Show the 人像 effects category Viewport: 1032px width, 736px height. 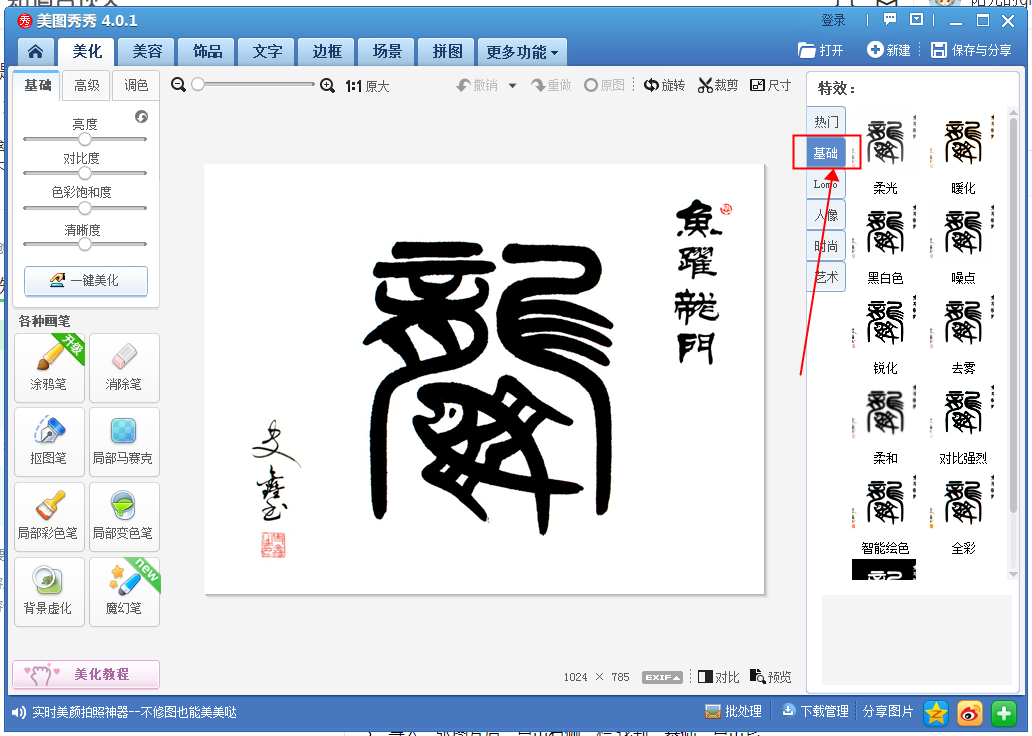[x=826, y=215]
